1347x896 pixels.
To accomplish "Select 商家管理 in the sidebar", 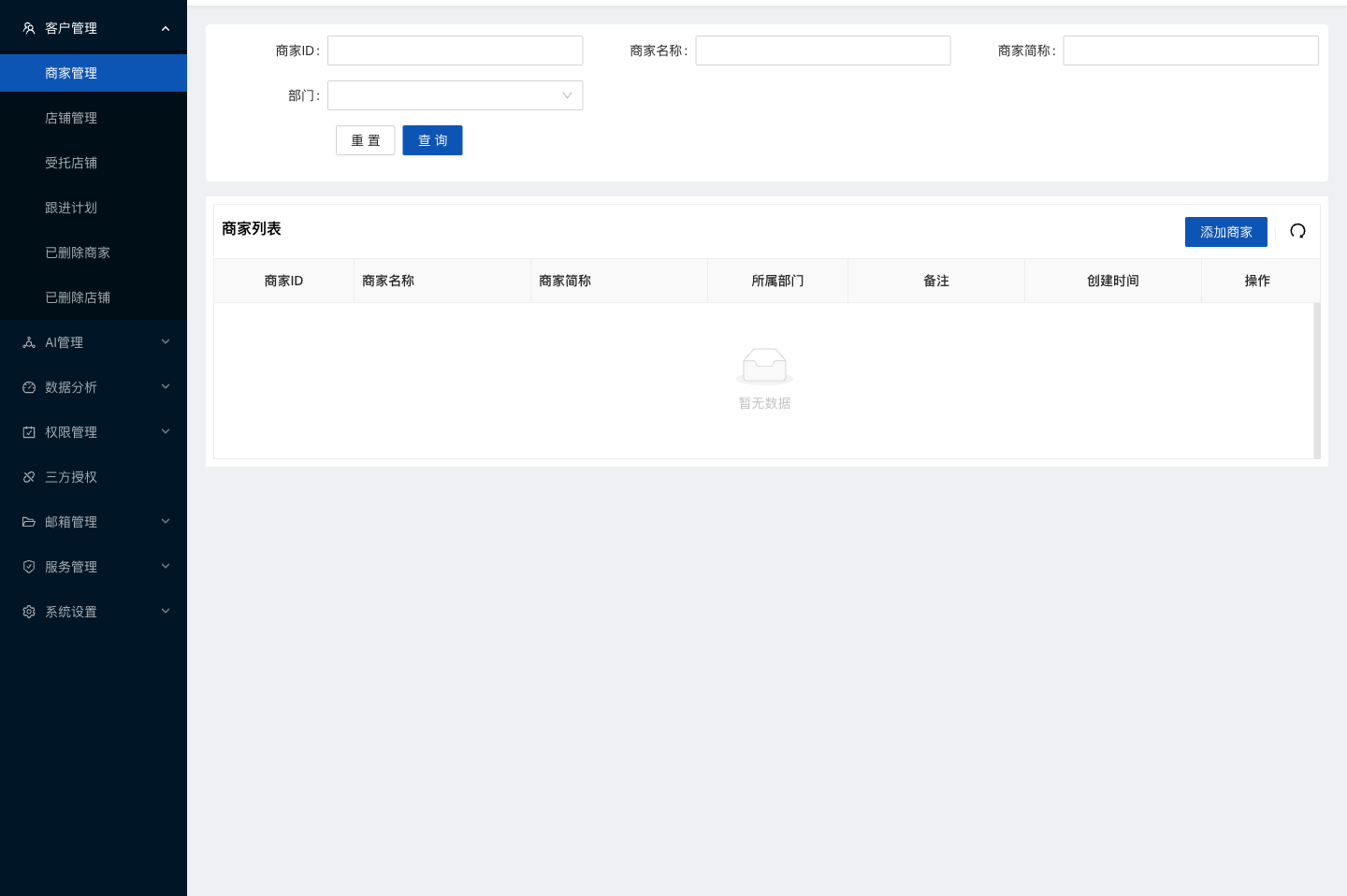I will point(94,73).
